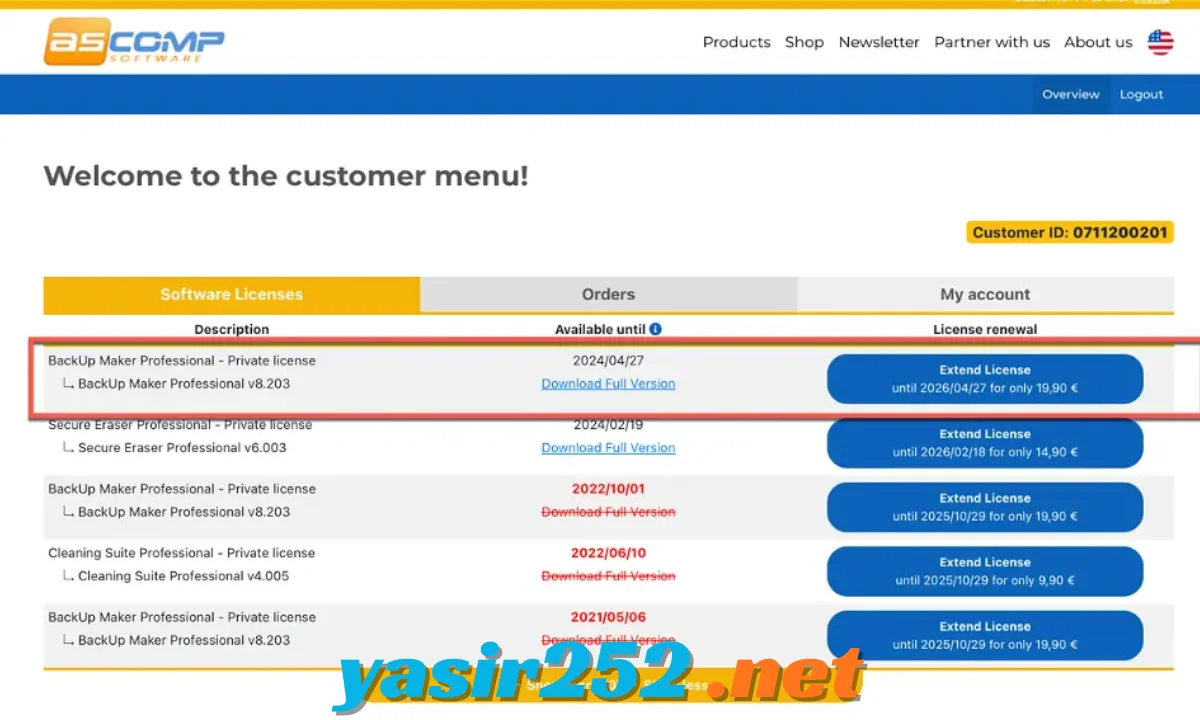The image size is (1200, 720).
Task: Click the red 2022/10/01 expiry date
Action: (608, 489)
